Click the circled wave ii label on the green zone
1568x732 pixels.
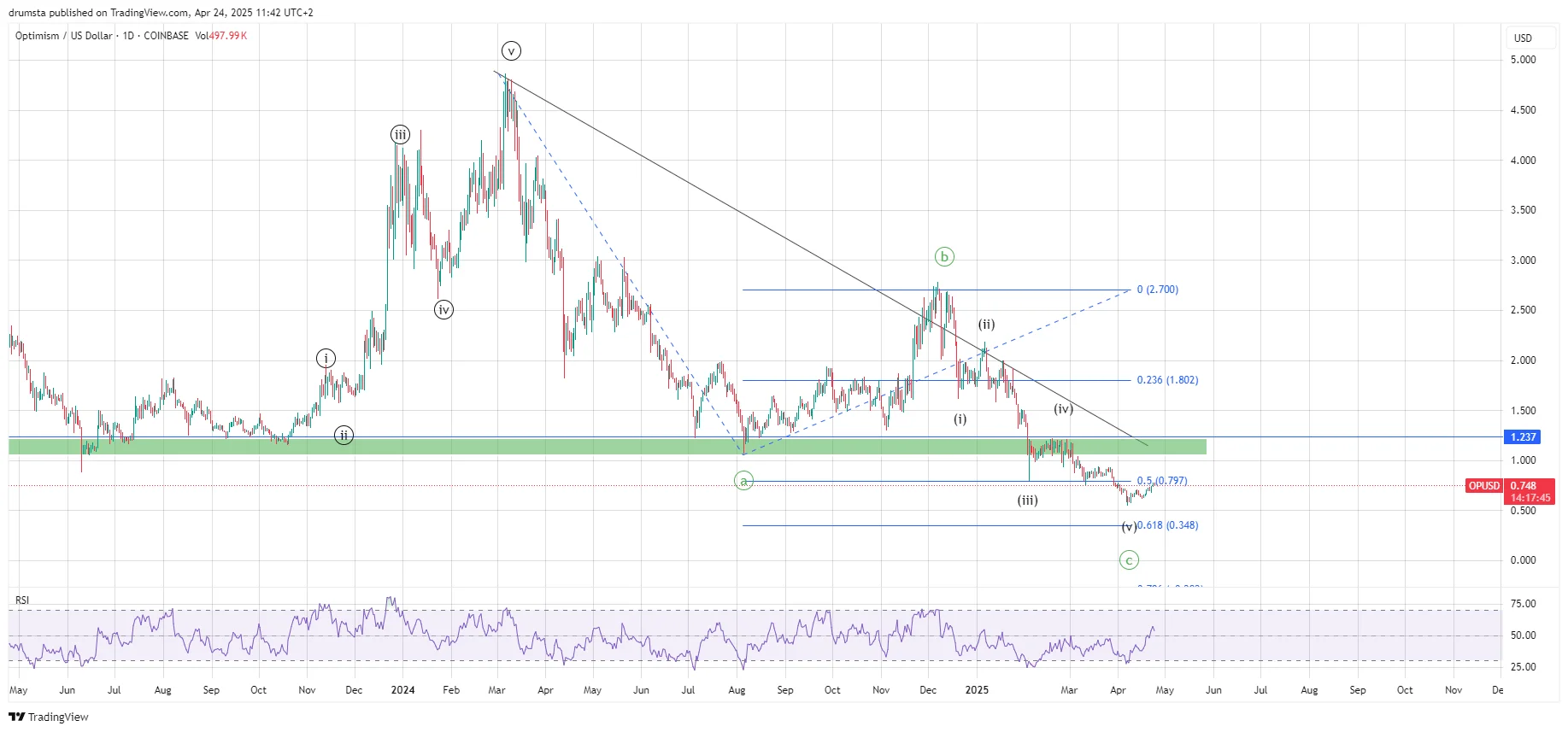[x=344, y=436]
